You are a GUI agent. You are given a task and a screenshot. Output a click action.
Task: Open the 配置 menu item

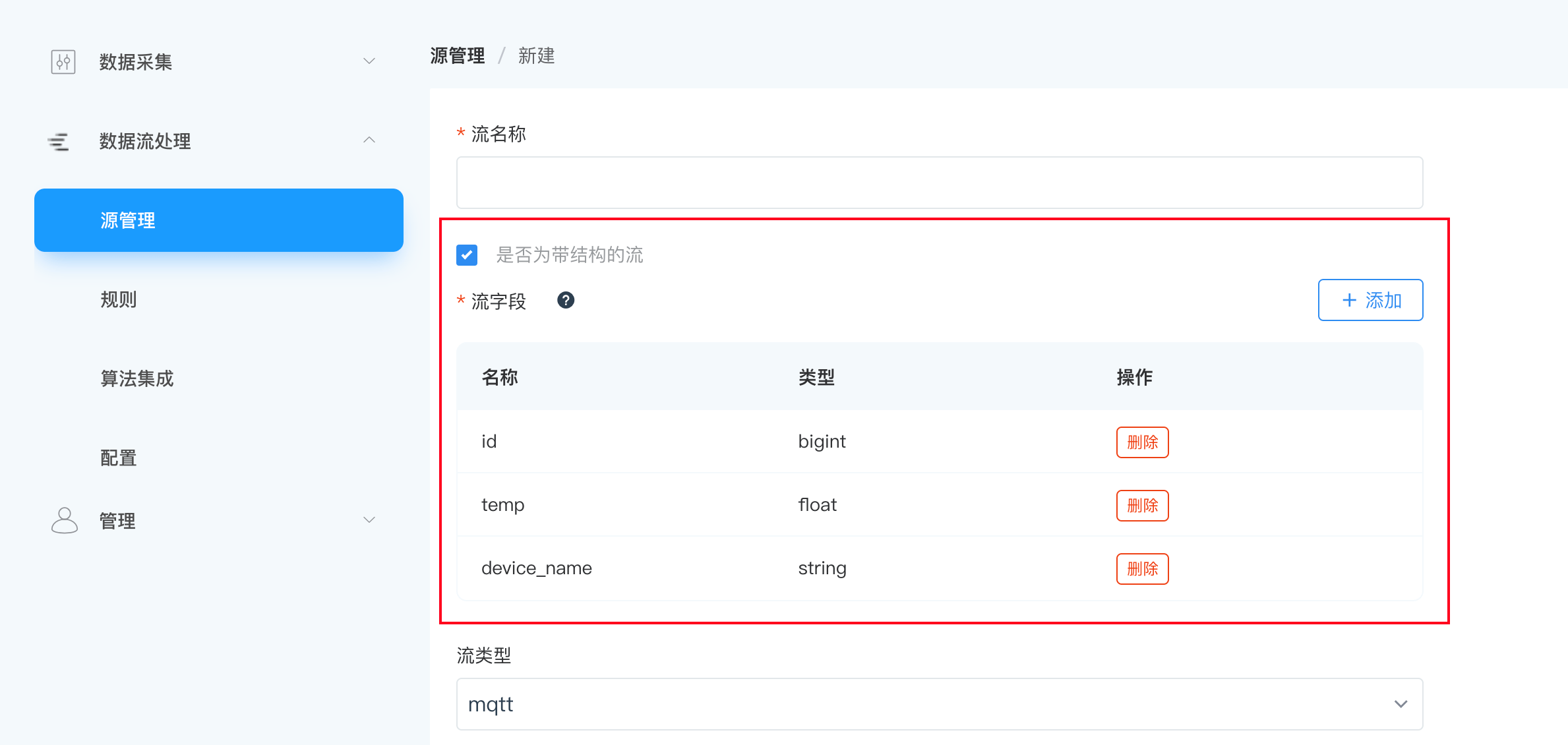[x=119, y=458]
